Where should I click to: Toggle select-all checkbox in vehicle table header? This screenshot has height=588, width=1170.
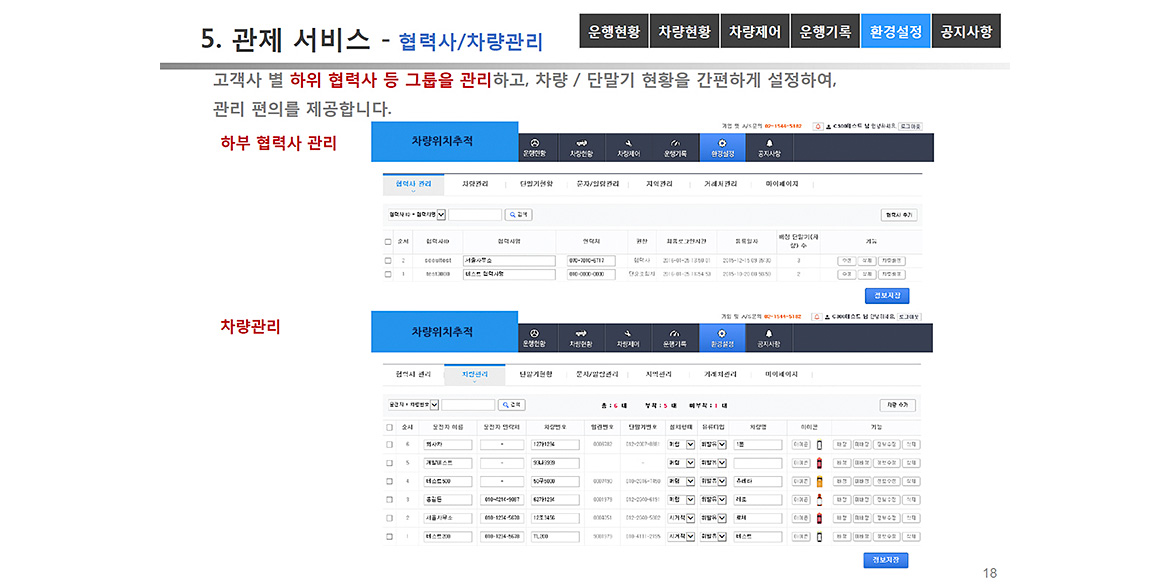point(389,426)
